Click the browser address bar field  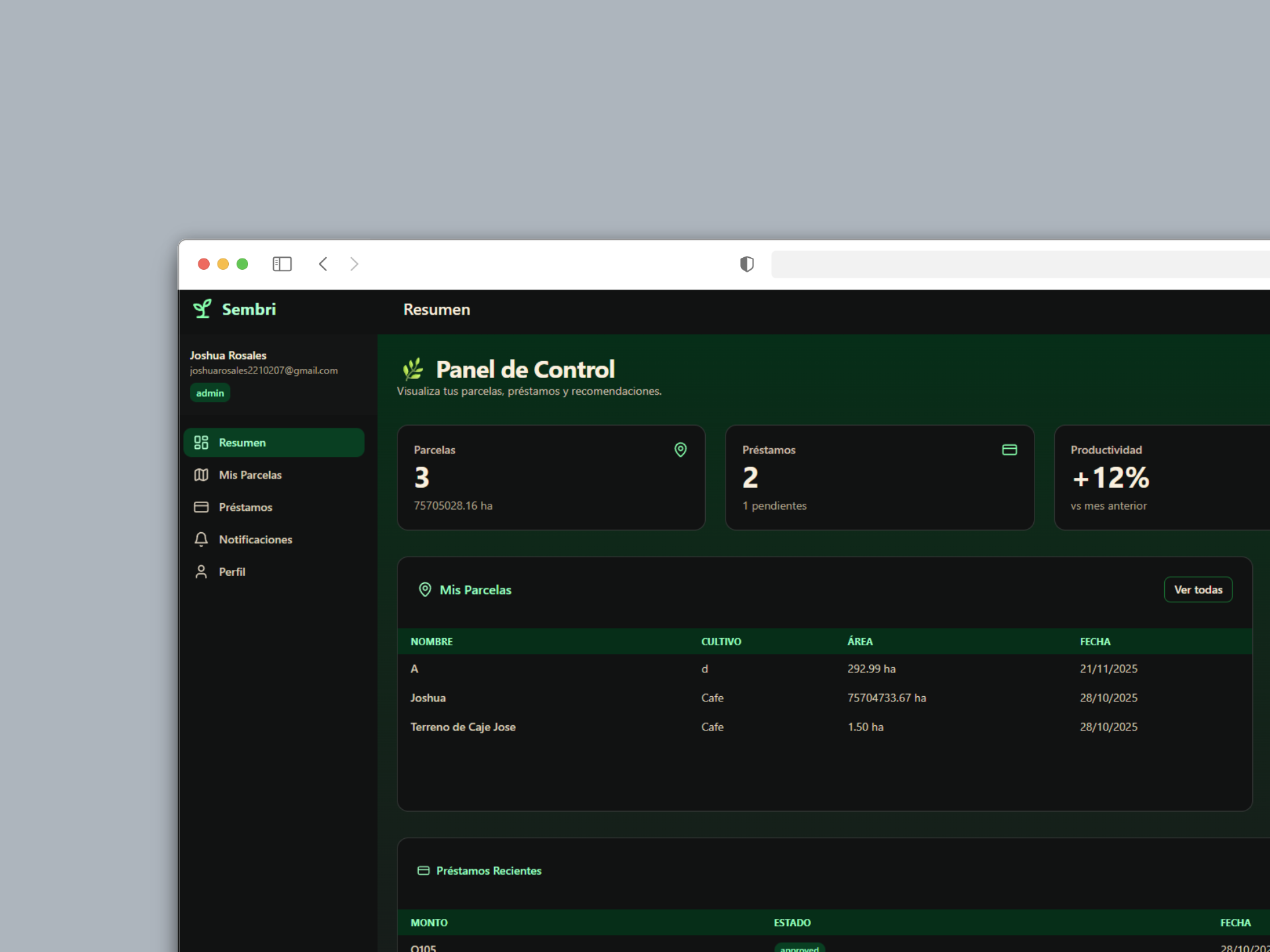pyautogui.click(x=1019, y=264)
